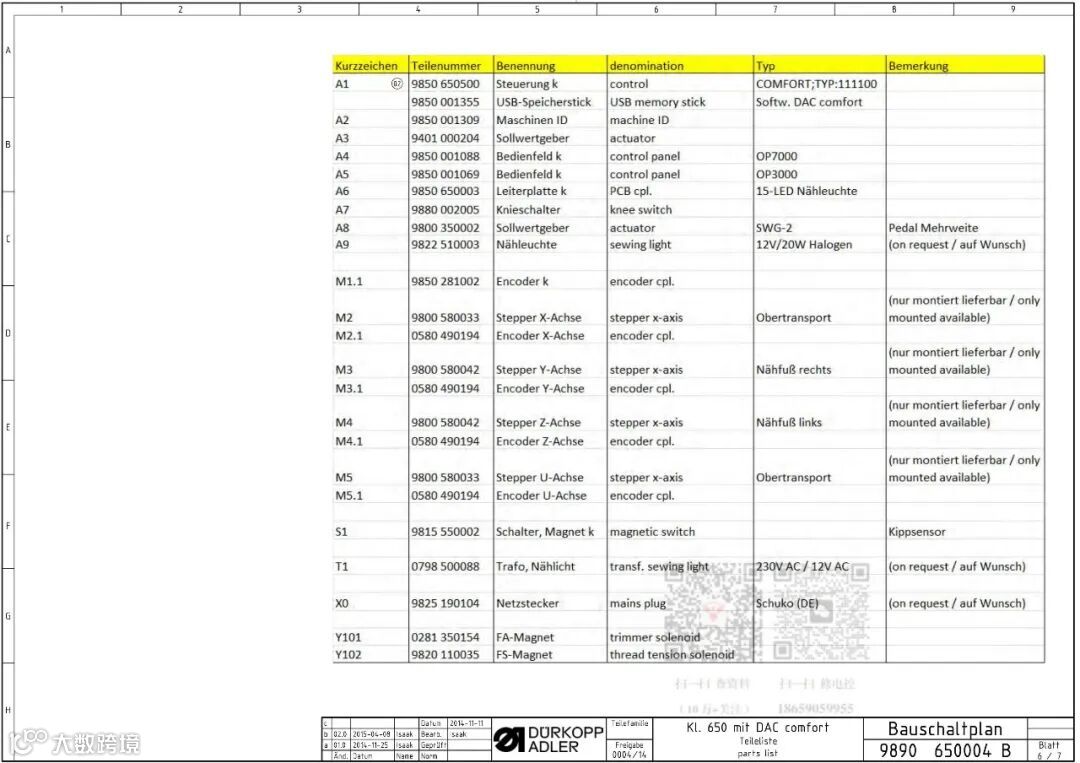Select the Softw. DAC comfort cell

pos(809,101)
